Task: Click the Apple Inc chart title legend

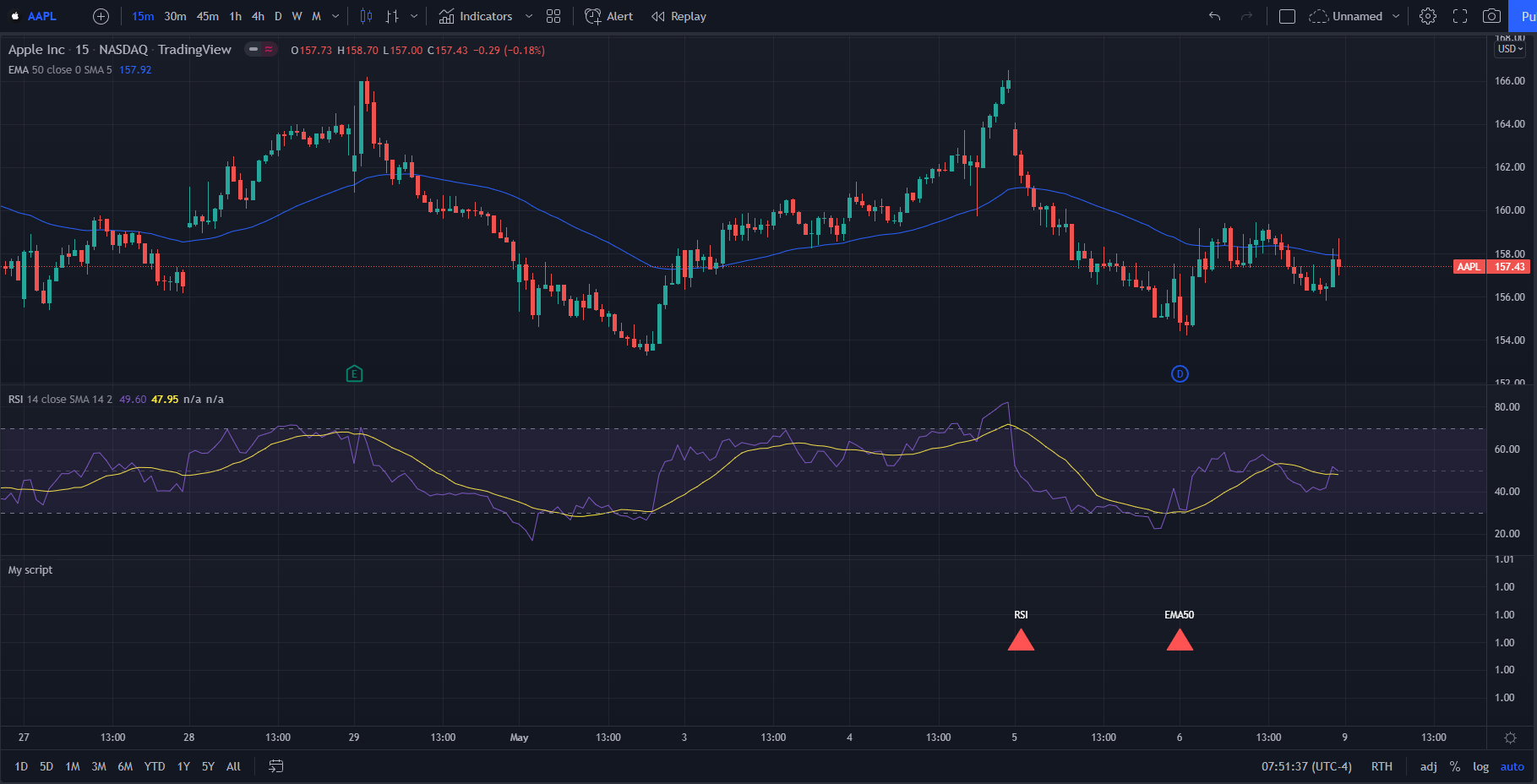Action: pyautogui.click(x=119, y=49)
